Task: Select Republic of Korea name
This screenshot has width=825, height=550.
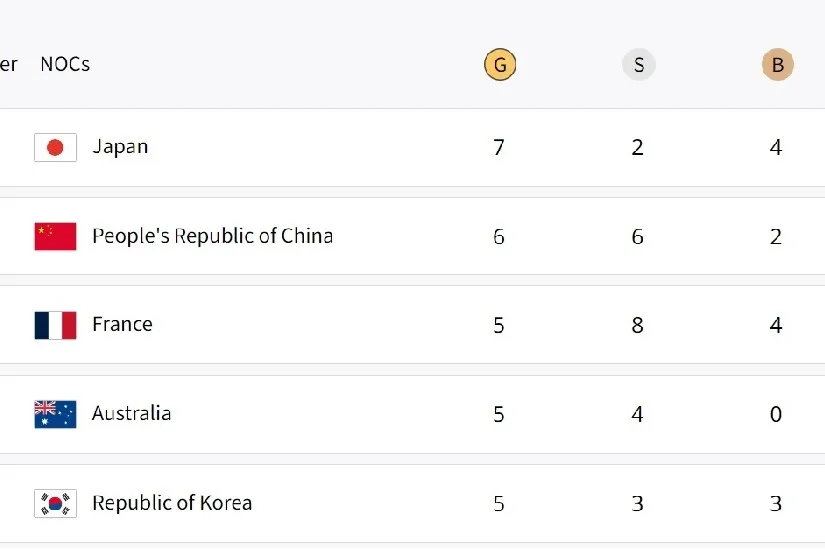Action: [x=172, y=503]
